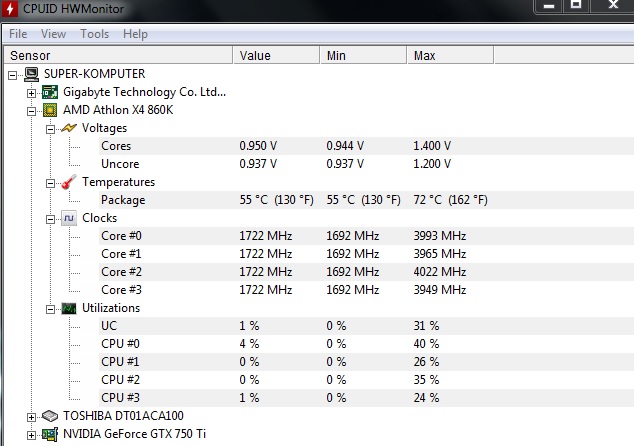Click the Gigabyte motherboard icon
The height and width of the screenshot is (446, 634).
pos(50,92)
